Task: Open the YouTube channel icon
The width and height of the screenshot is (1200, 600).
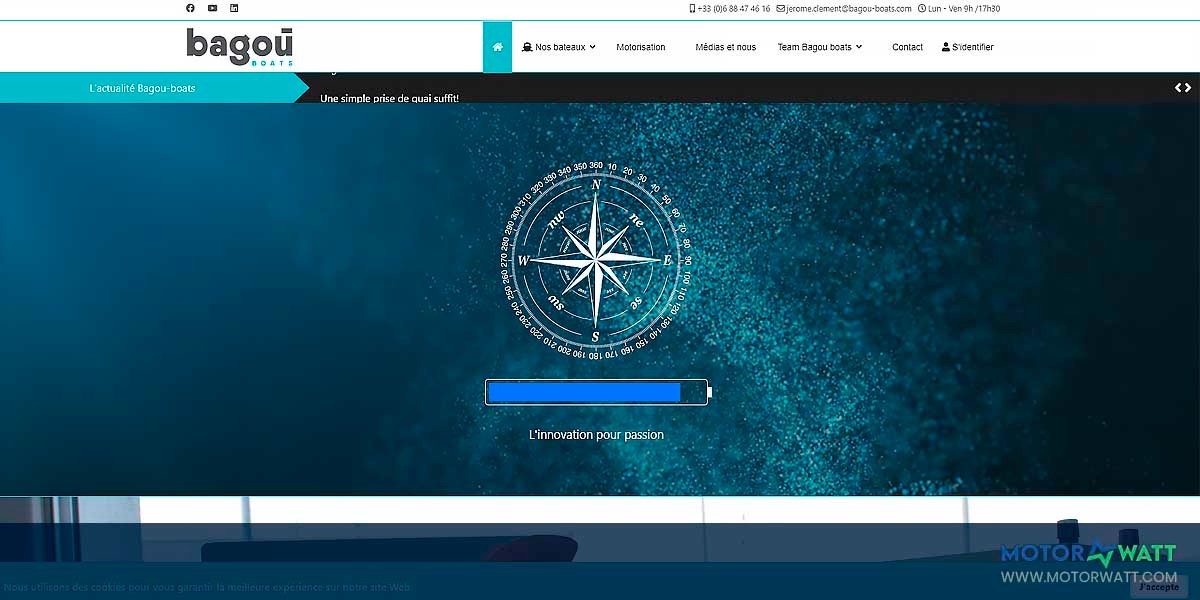Action: 212,8
